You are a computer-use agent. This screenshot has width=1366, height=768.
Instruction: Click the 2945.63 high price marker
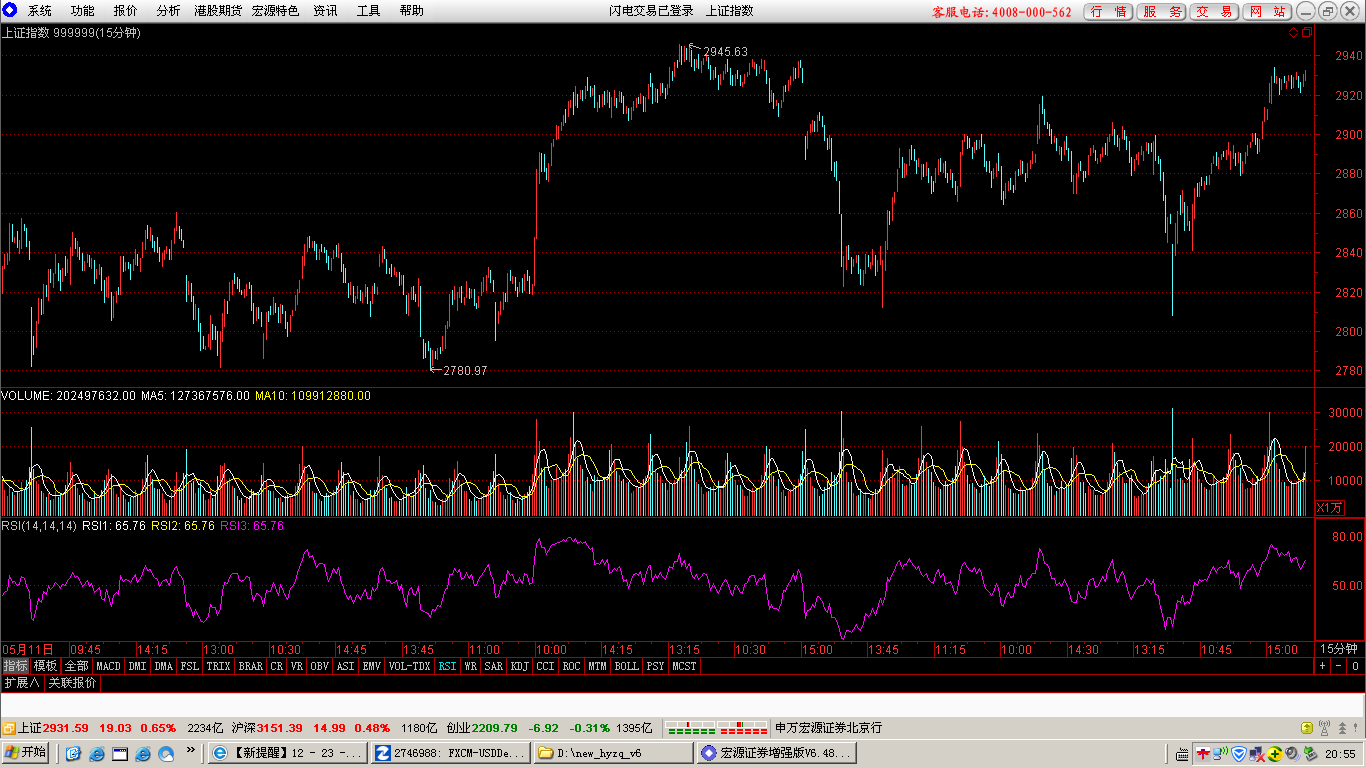(725, 52)
